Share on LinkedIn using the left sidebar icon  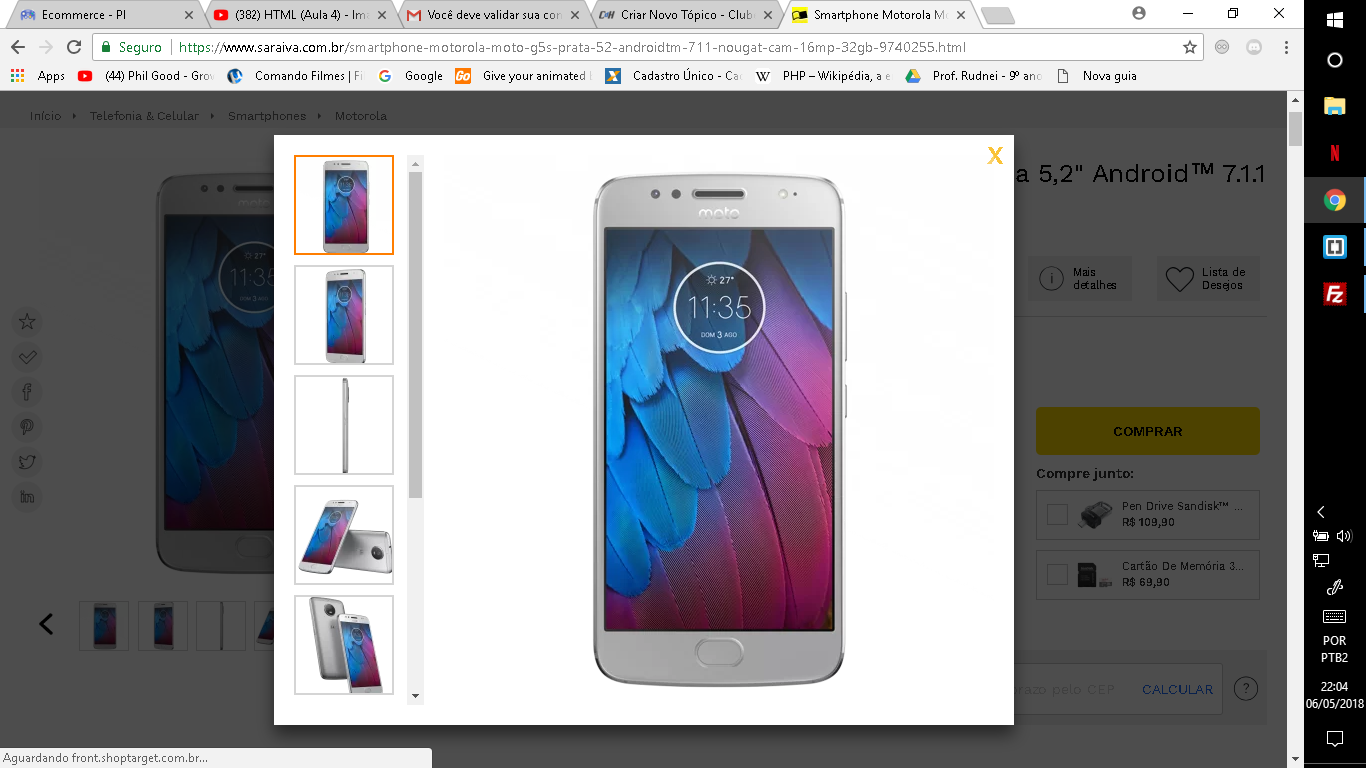[27, 497]
